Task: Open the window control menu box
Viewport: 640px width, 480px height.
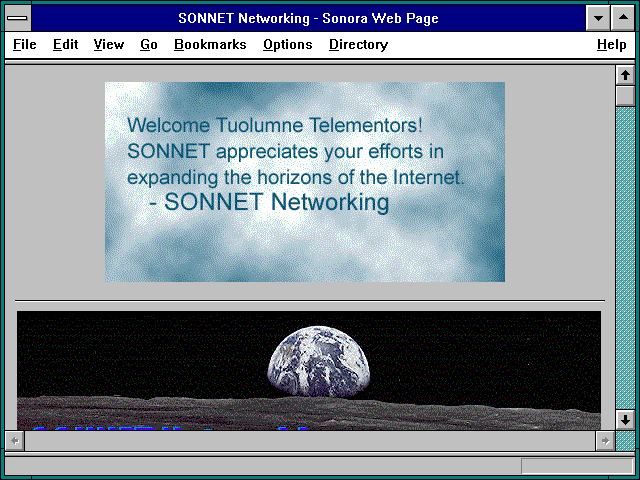Action: click(x=18, y=18)
